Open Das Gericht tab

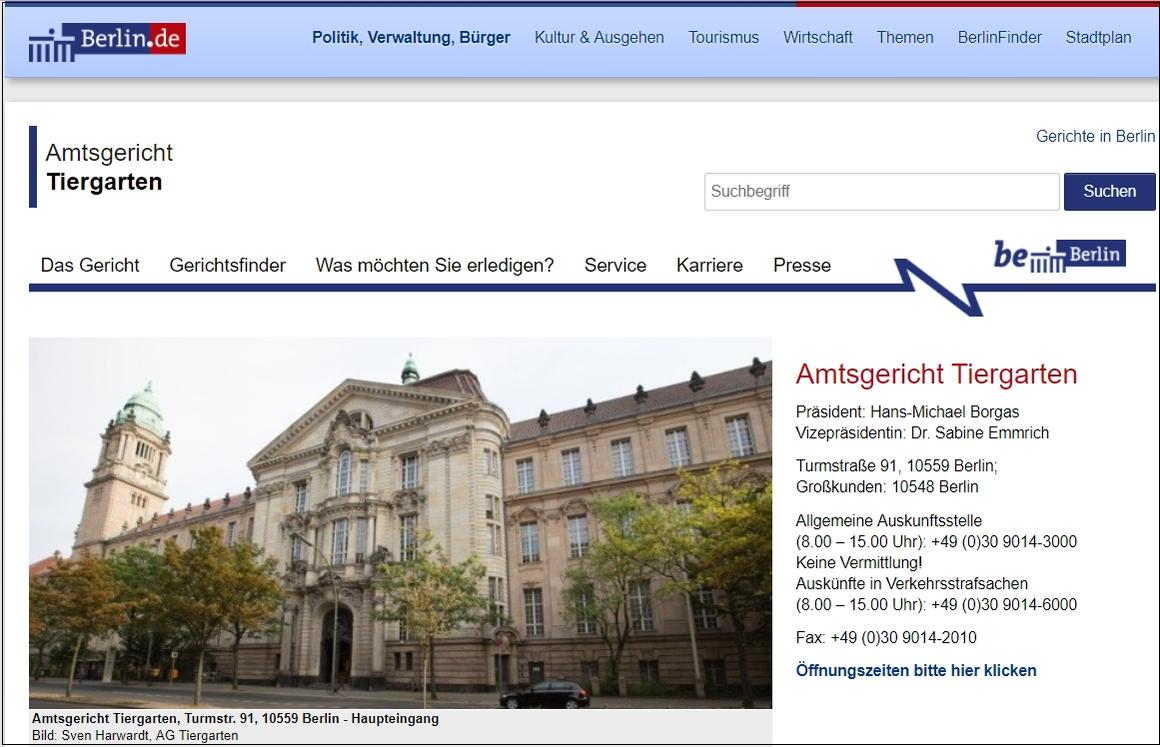[x=90, y=265]
